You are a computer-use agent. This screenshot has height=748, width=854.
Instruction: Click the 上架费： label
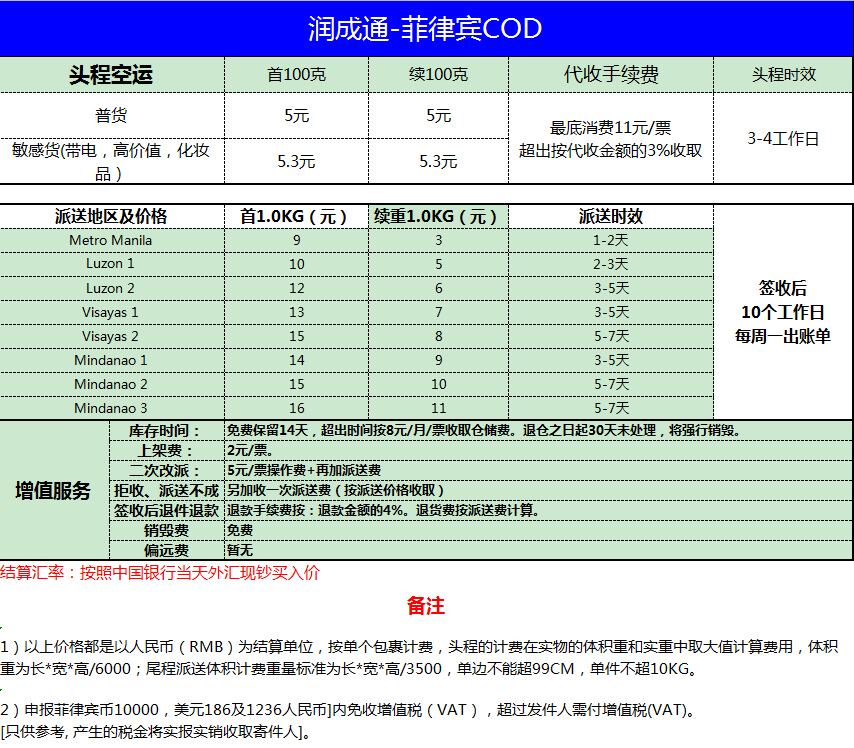pyautogui.click(x=167, y=451)
